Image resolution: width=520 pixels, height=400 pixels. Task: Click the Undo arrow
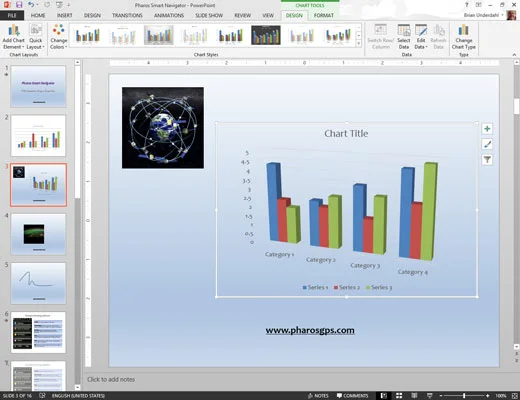click(31, 5)
